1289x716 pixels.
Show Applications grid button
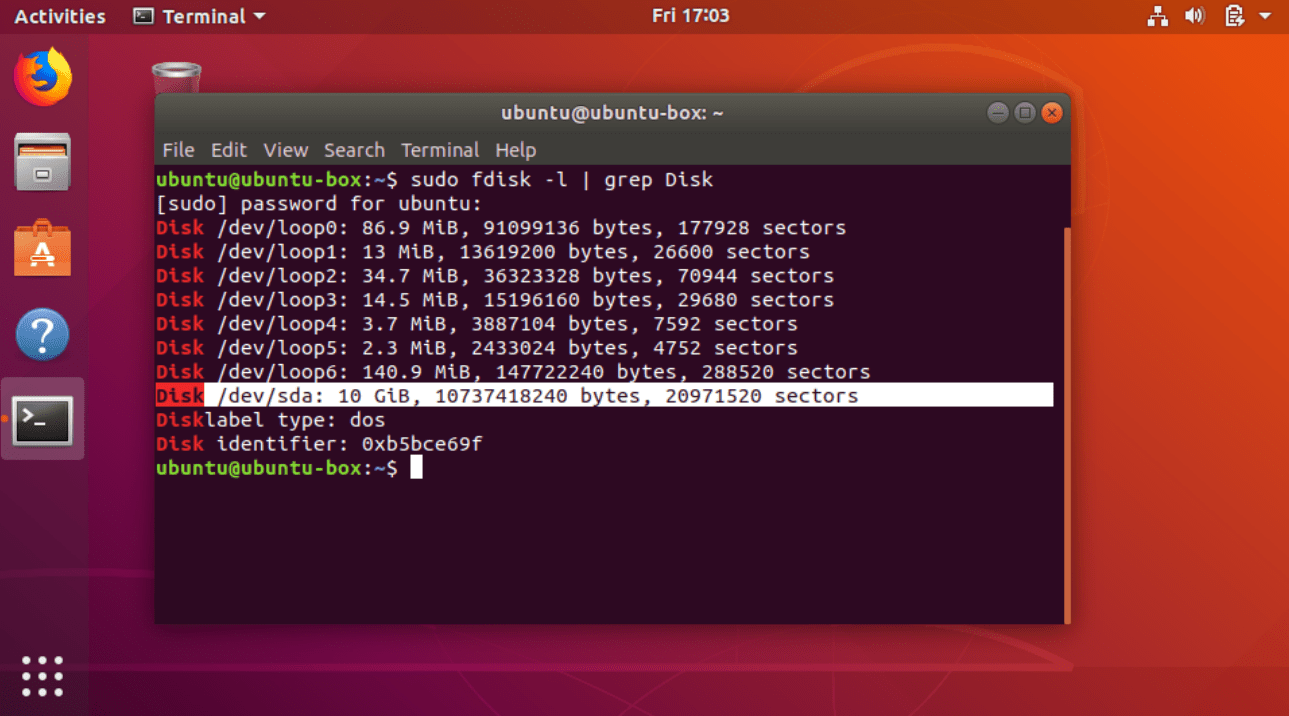tap(43, 677)
